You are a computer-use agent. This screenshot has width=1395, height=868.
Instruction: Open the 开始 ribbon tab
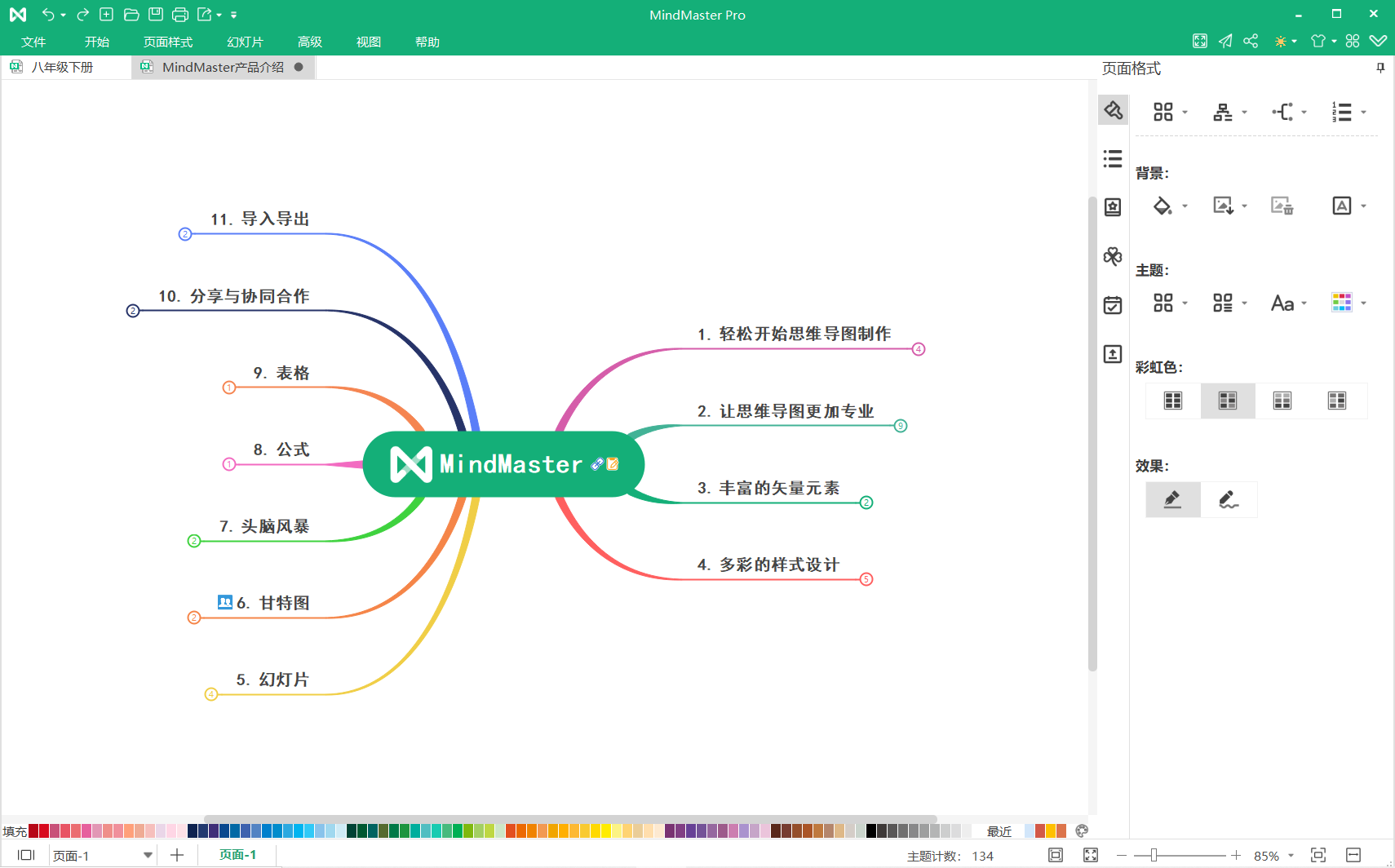(97, 42)
